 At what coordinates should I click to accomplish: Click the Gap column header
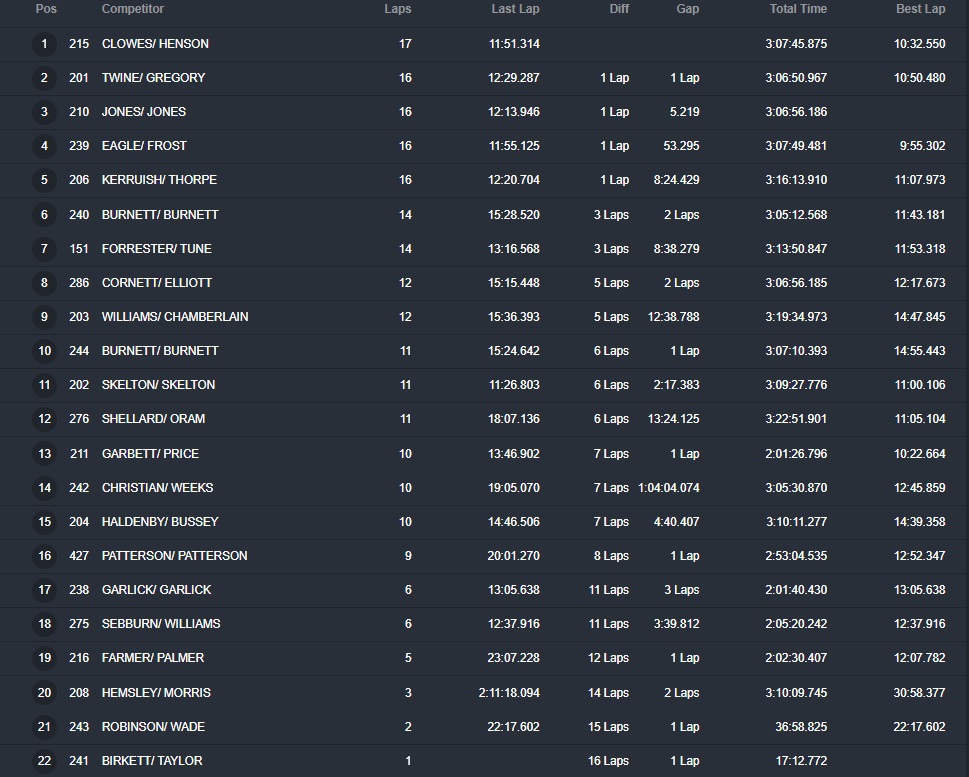[687, 9]
